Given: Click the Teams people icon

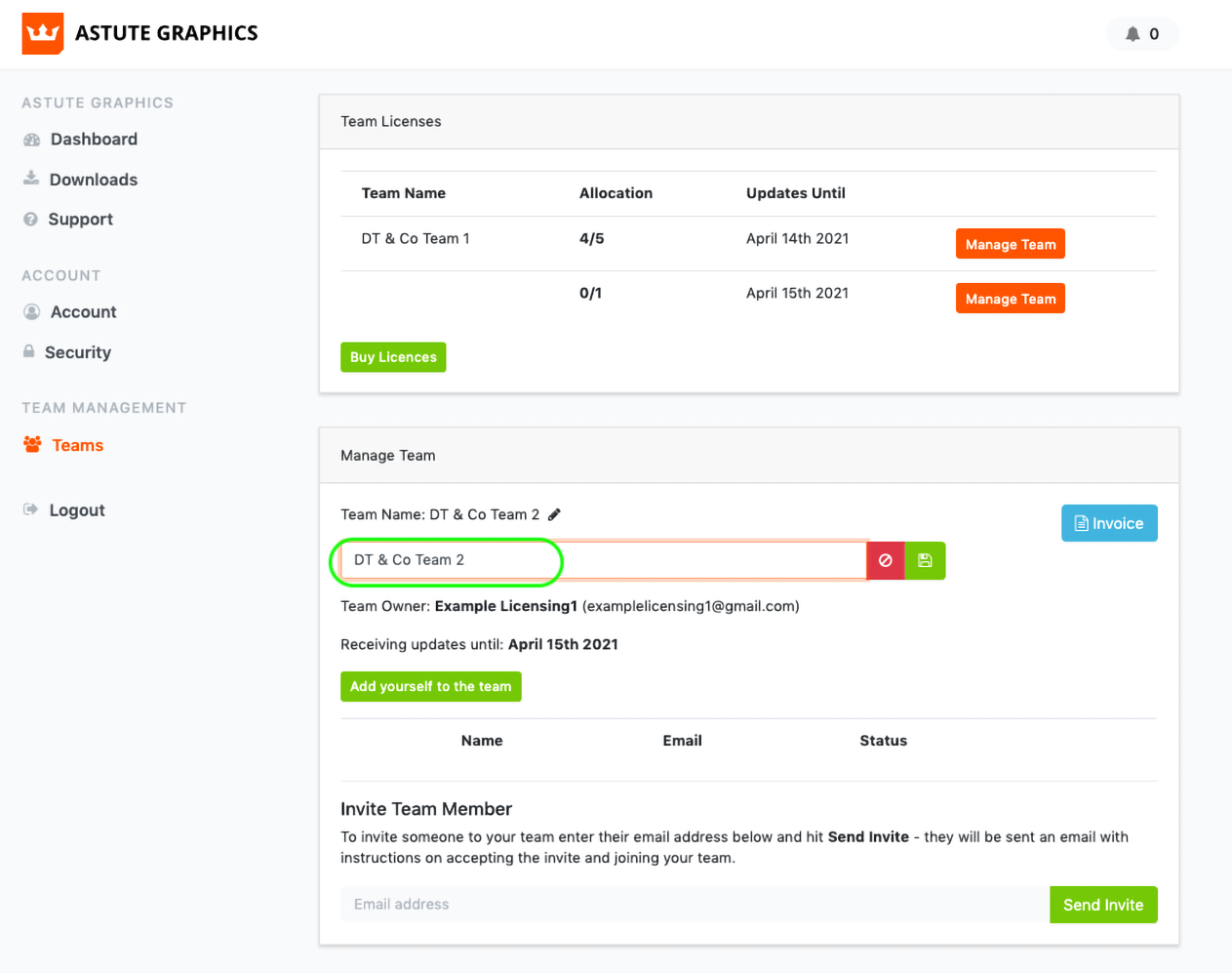Looking at the screenshot, I should pos(32,445).
